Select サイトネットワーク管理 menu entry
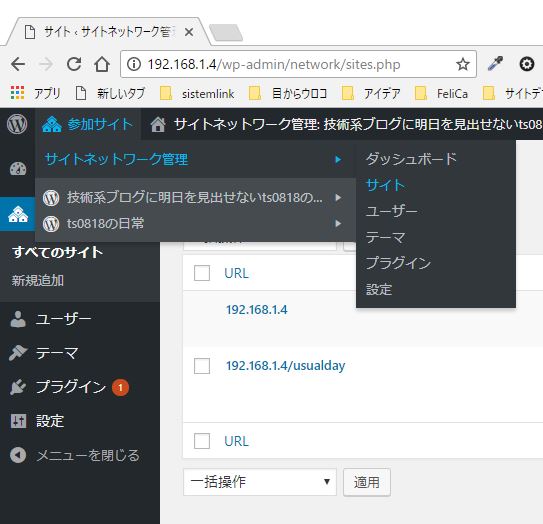543x524 pixels. [195, 159]
